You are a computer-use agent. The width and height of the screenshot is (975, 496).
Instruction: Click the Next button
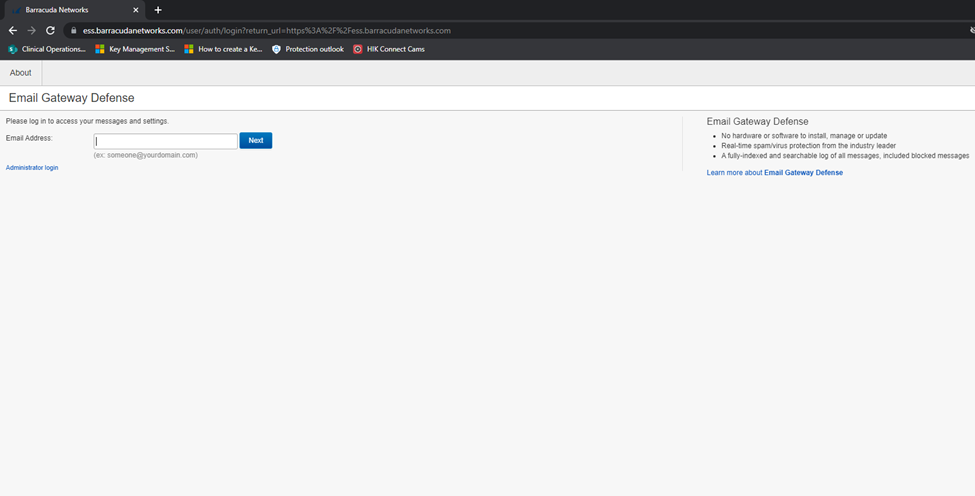click(x=256, y=140)
